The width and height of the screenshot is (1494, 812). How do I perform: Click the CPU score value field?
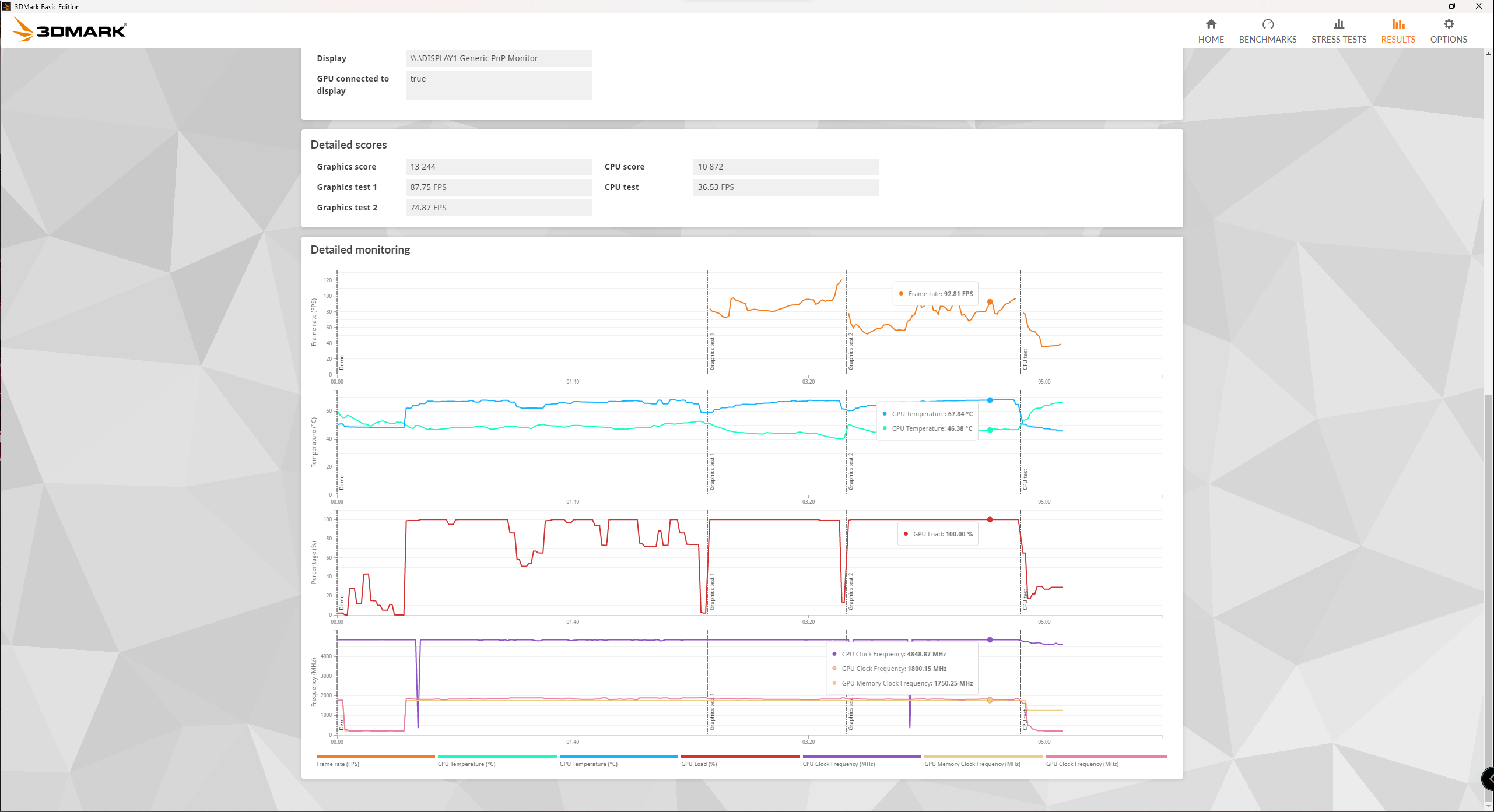(x=785, y=167)
